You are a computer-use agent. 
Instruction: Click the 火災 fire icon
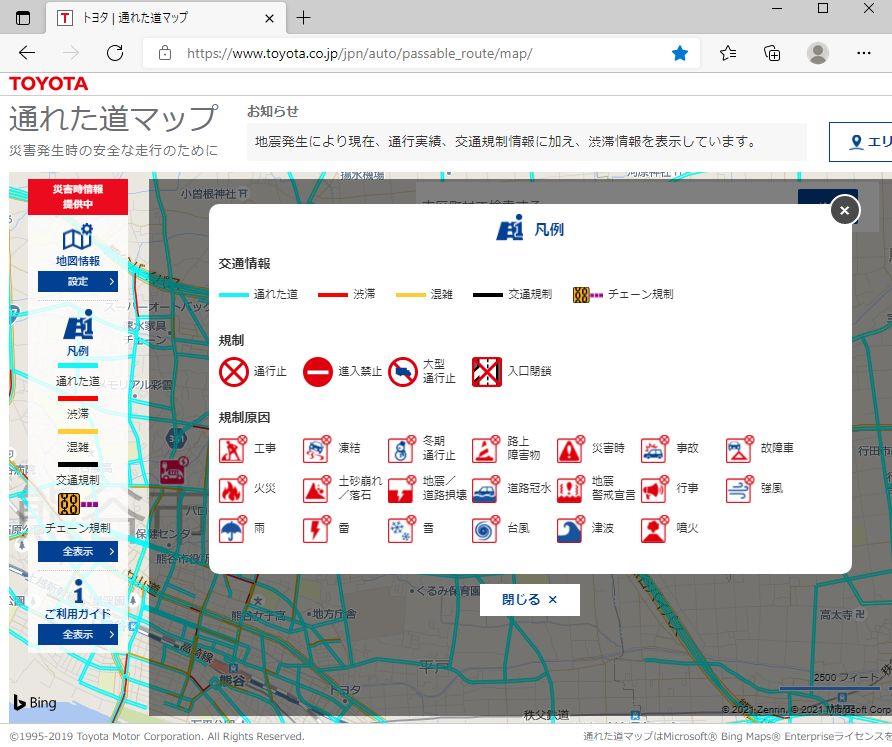click(233, 489)
